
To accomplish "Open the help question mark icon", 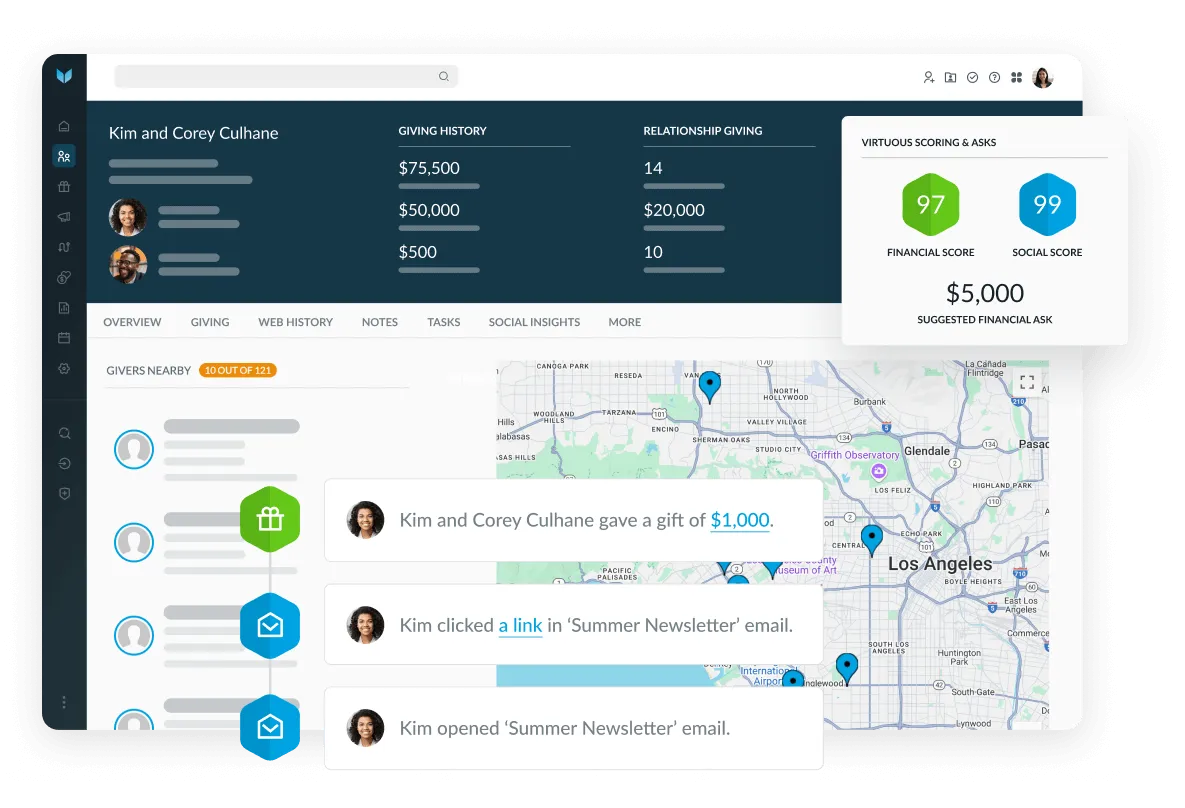I will [x=995, y=77].
